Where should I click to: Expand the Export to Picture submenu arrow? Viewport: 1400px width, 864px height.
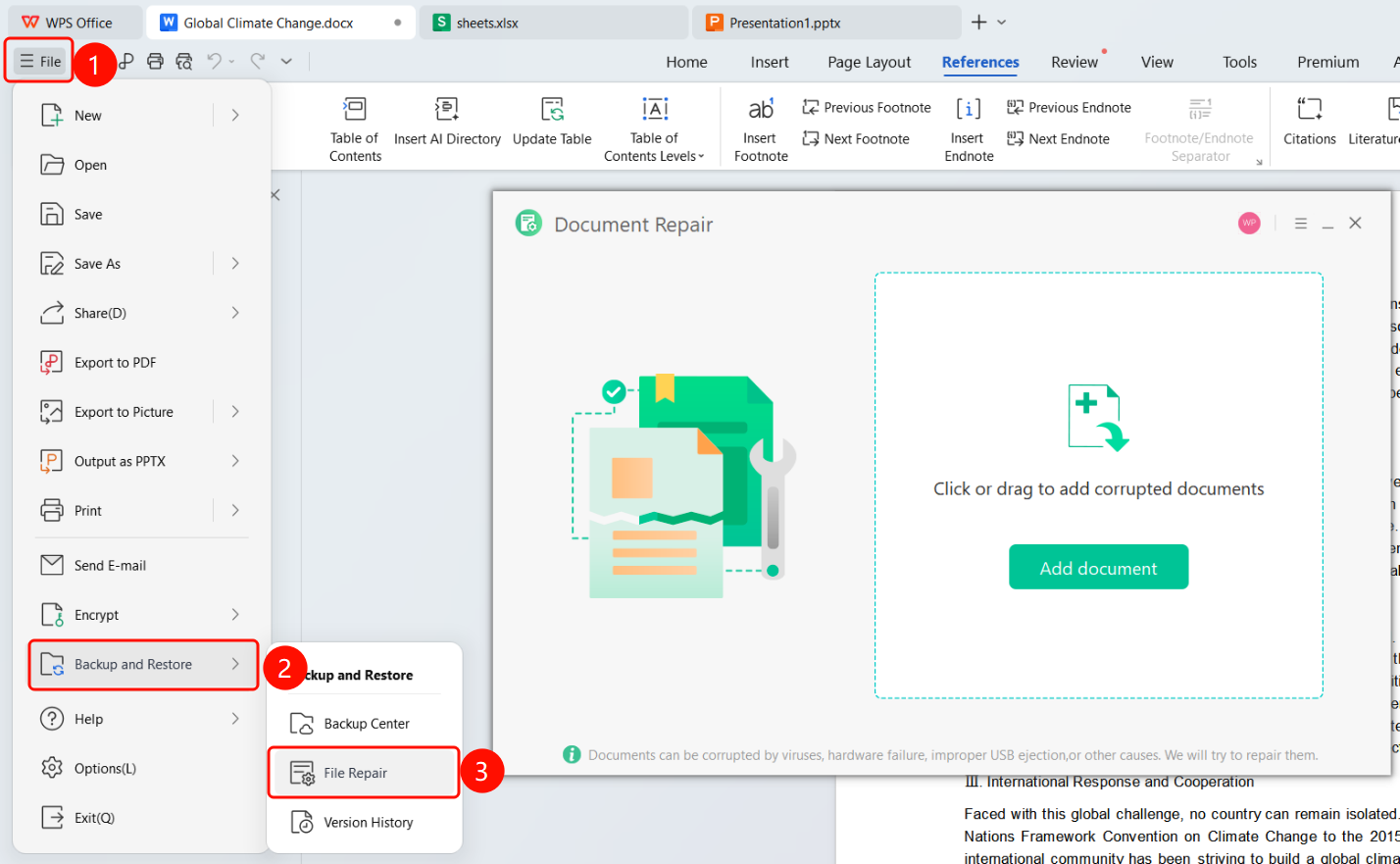pos(235,411)
